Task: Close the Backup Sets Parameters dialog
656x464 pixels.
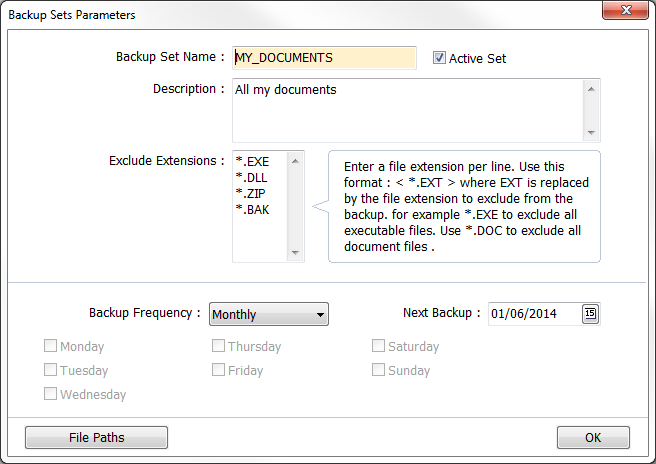Action: [626, 12]
